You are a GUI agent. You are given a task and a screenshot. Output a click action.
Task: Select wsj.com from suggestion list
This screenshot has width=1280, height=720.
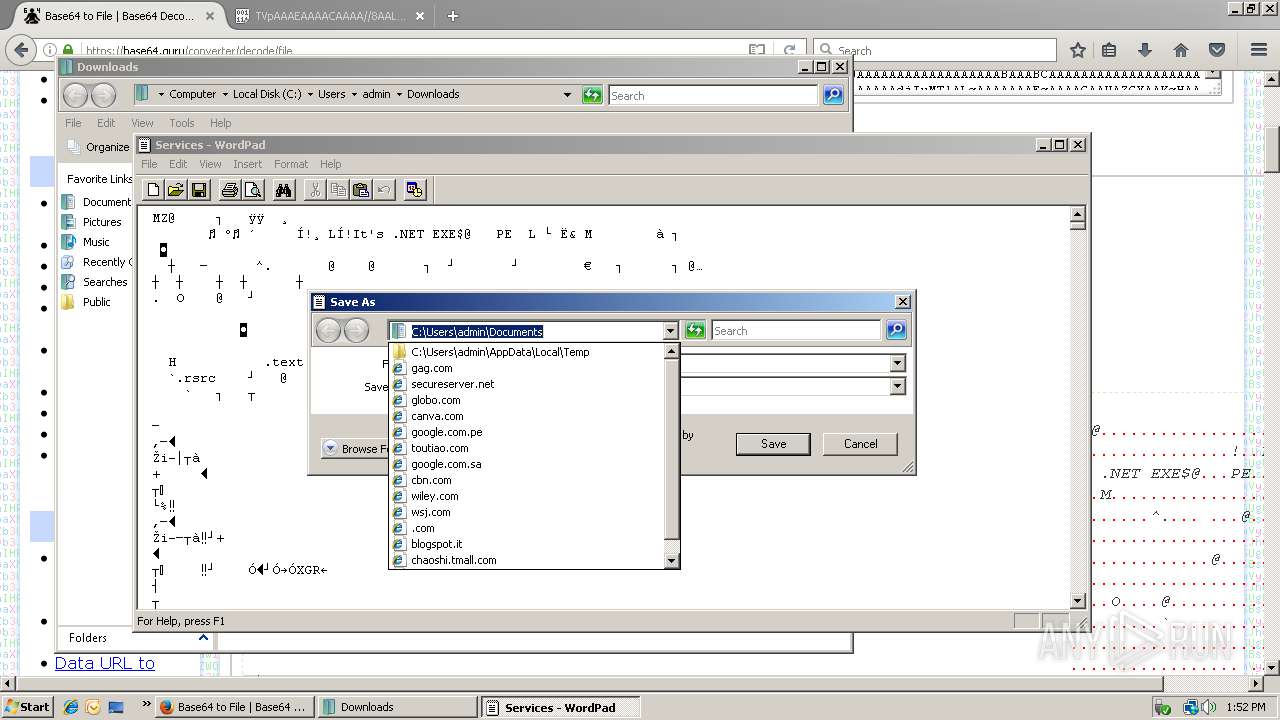[x=527, y=512]
